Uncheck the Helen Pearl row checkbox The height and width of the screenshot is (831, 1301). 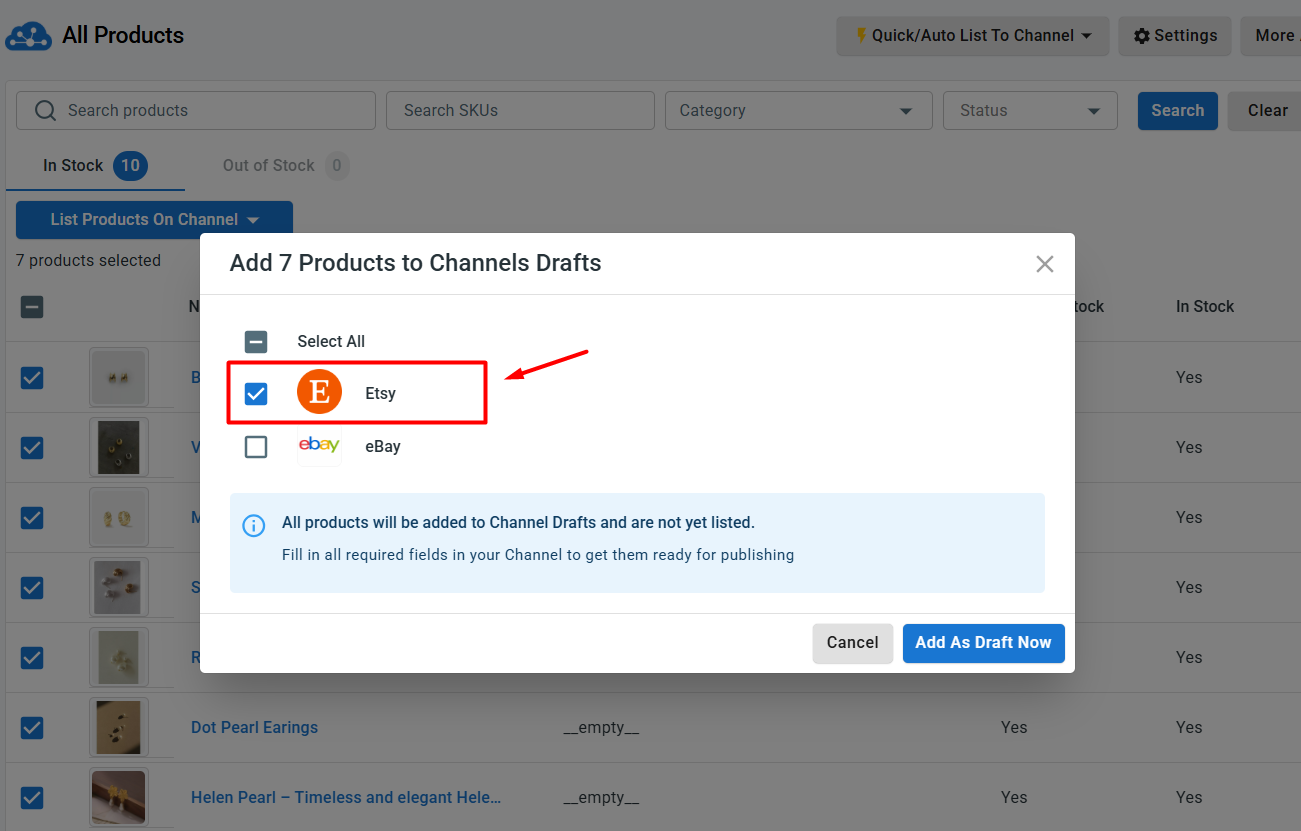32,797
